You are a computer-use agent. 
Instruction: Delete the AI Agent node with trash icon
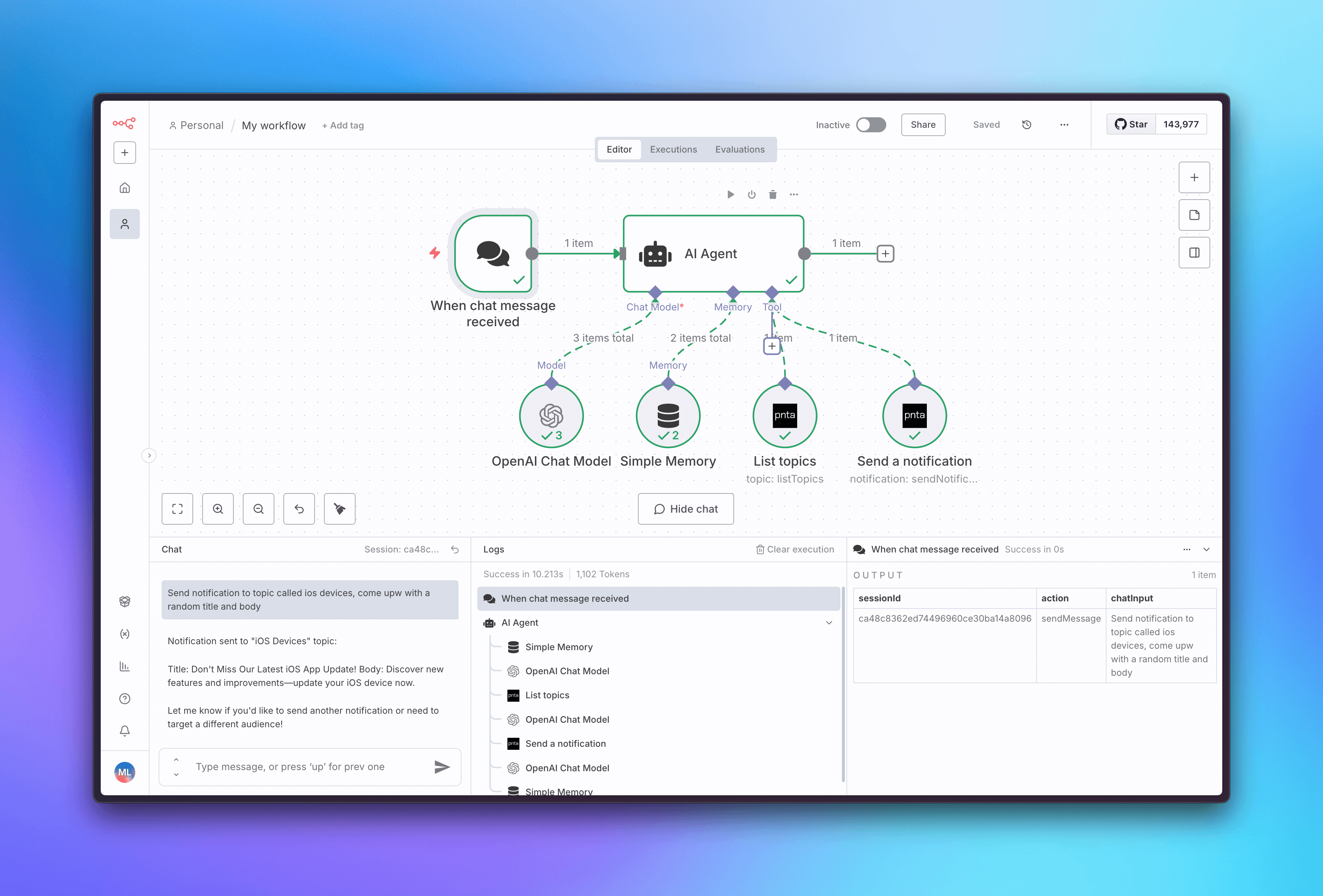[772, 194]
